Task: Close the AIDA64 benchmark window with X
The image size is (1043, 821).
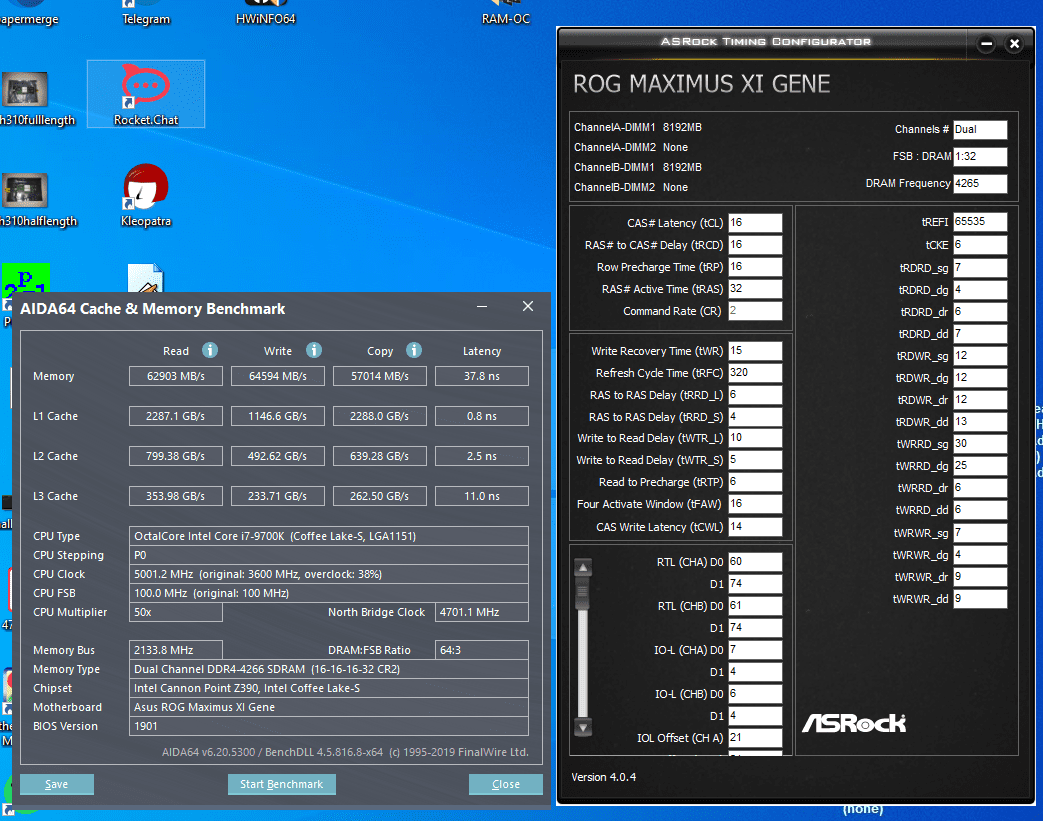Action: point(527,306)
